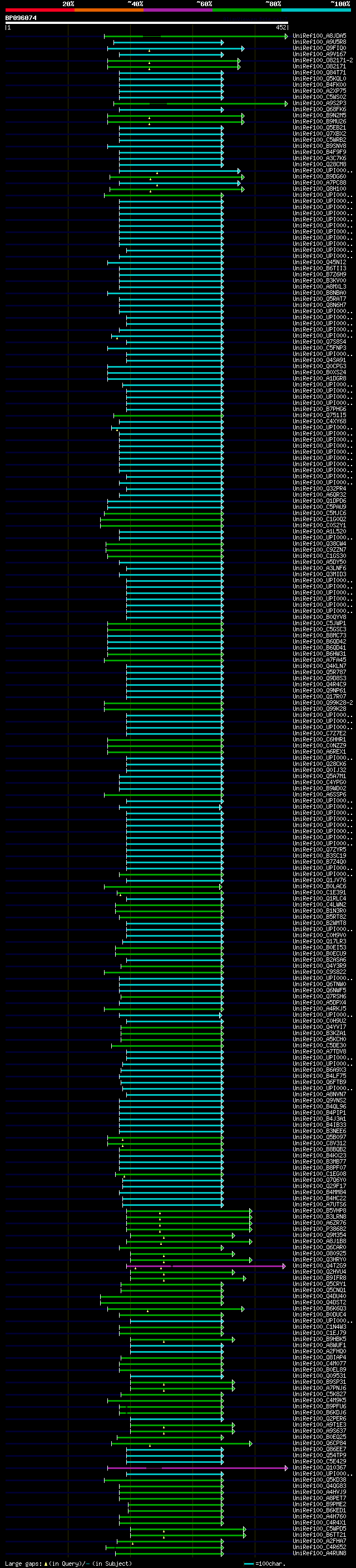Screen dimensions: 356x1568
Task: Click the purple ~60% identity legend segment
Action: pyautogui.click(x=177, y=10)
